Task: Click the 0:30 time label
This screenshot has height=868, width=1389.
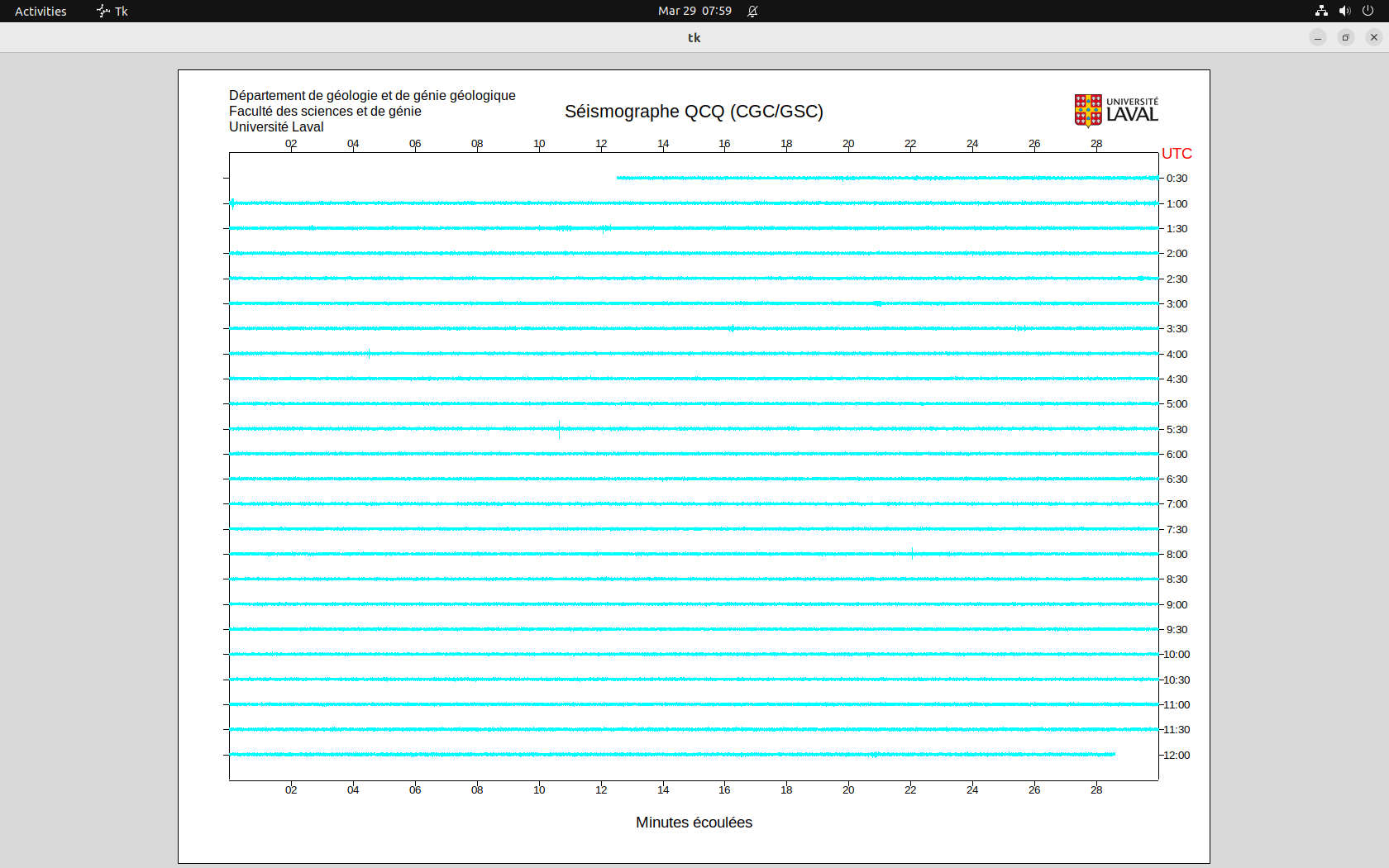Action: click(1177, 179)
